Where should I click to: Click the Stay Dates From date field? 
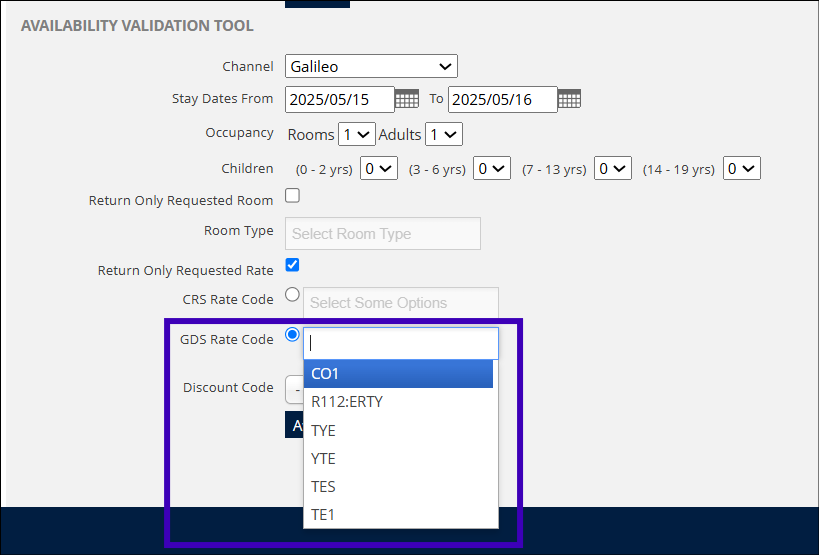pyautogui.click(x=340, y=99)
